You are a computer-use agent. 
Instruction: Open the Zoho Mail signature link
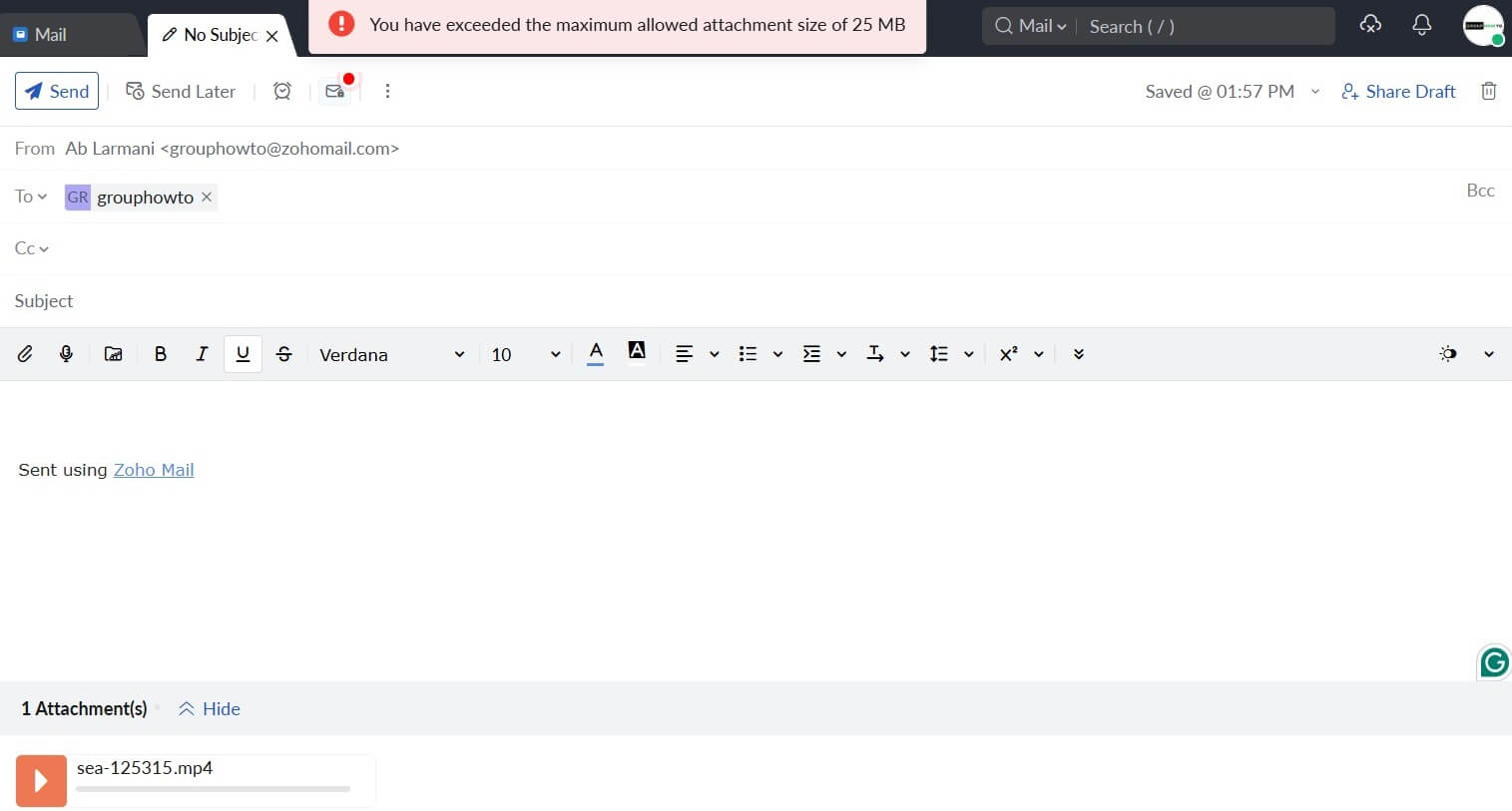click(153, 469)
